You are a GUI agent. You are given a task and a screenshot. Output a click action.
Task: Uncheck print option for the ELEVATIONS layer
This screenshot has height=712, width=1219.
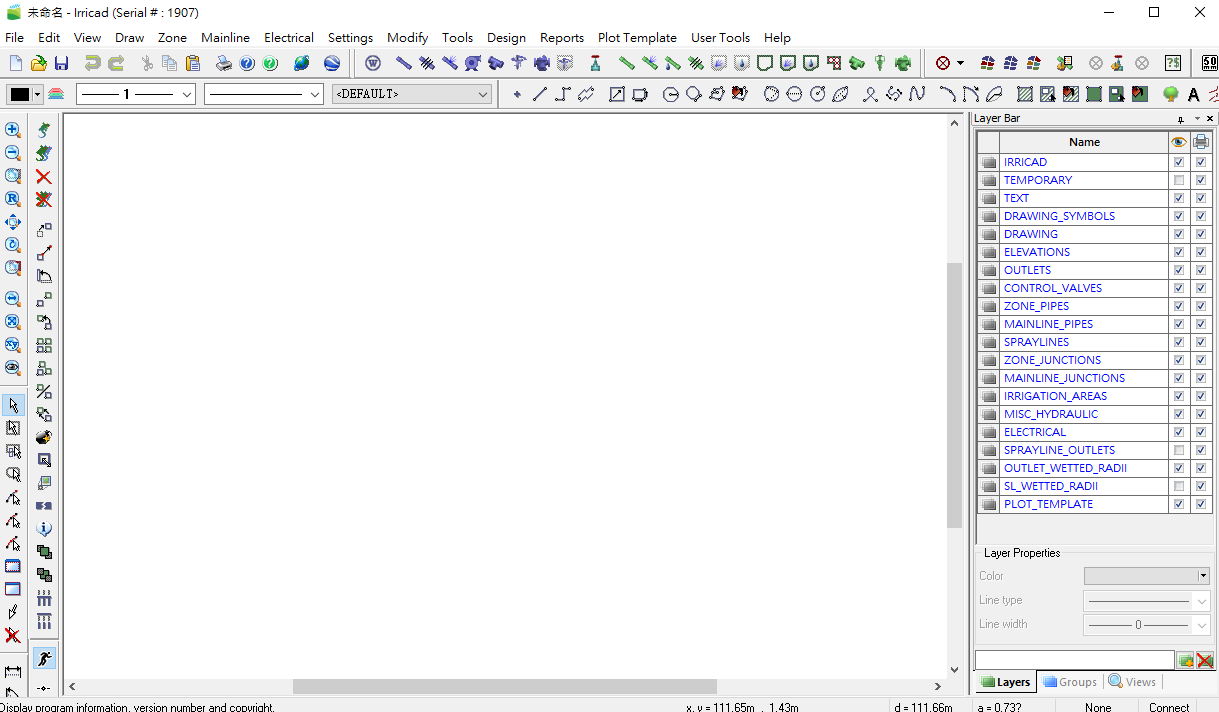(x=1201, y=252)
